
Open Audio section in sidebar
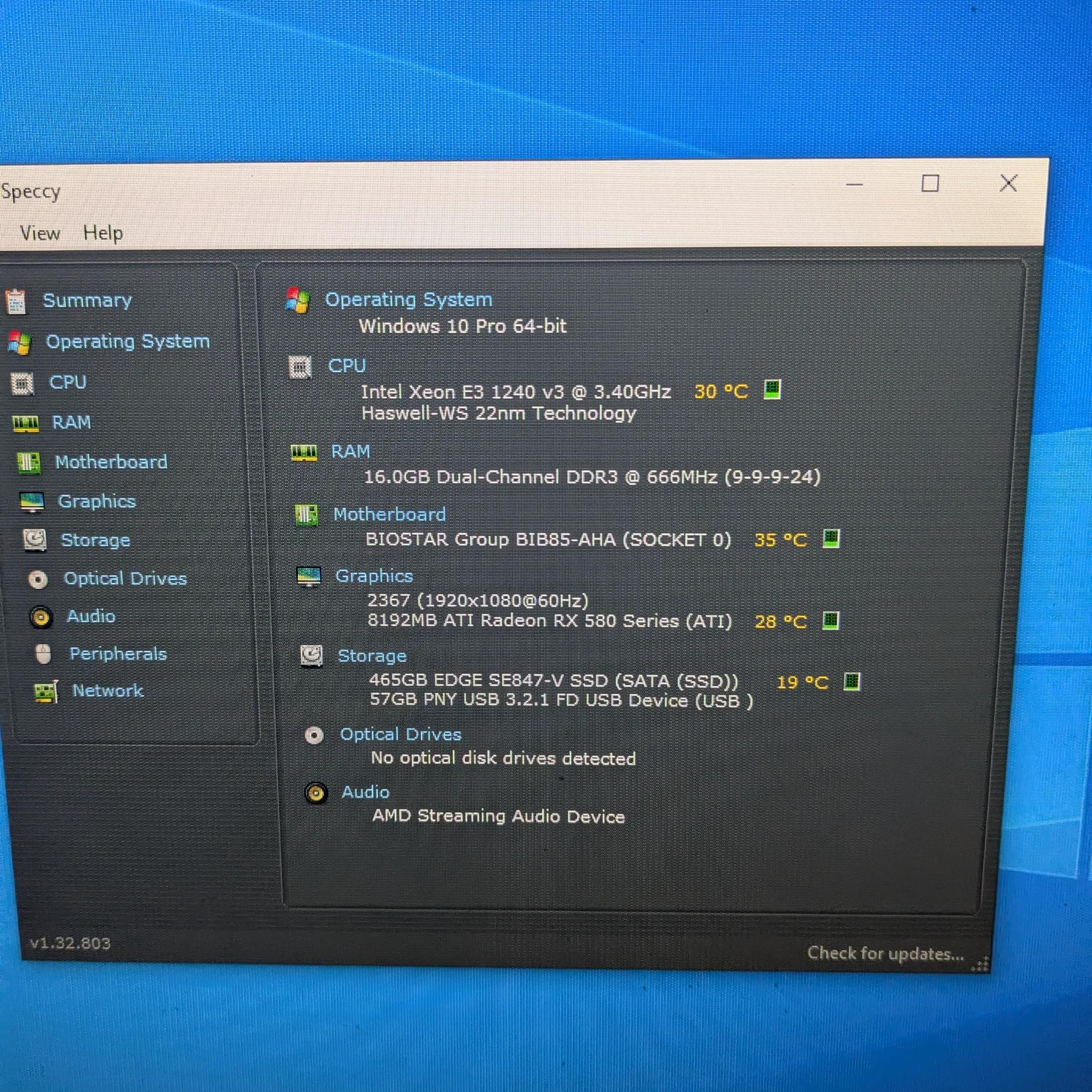pos(91,617)
